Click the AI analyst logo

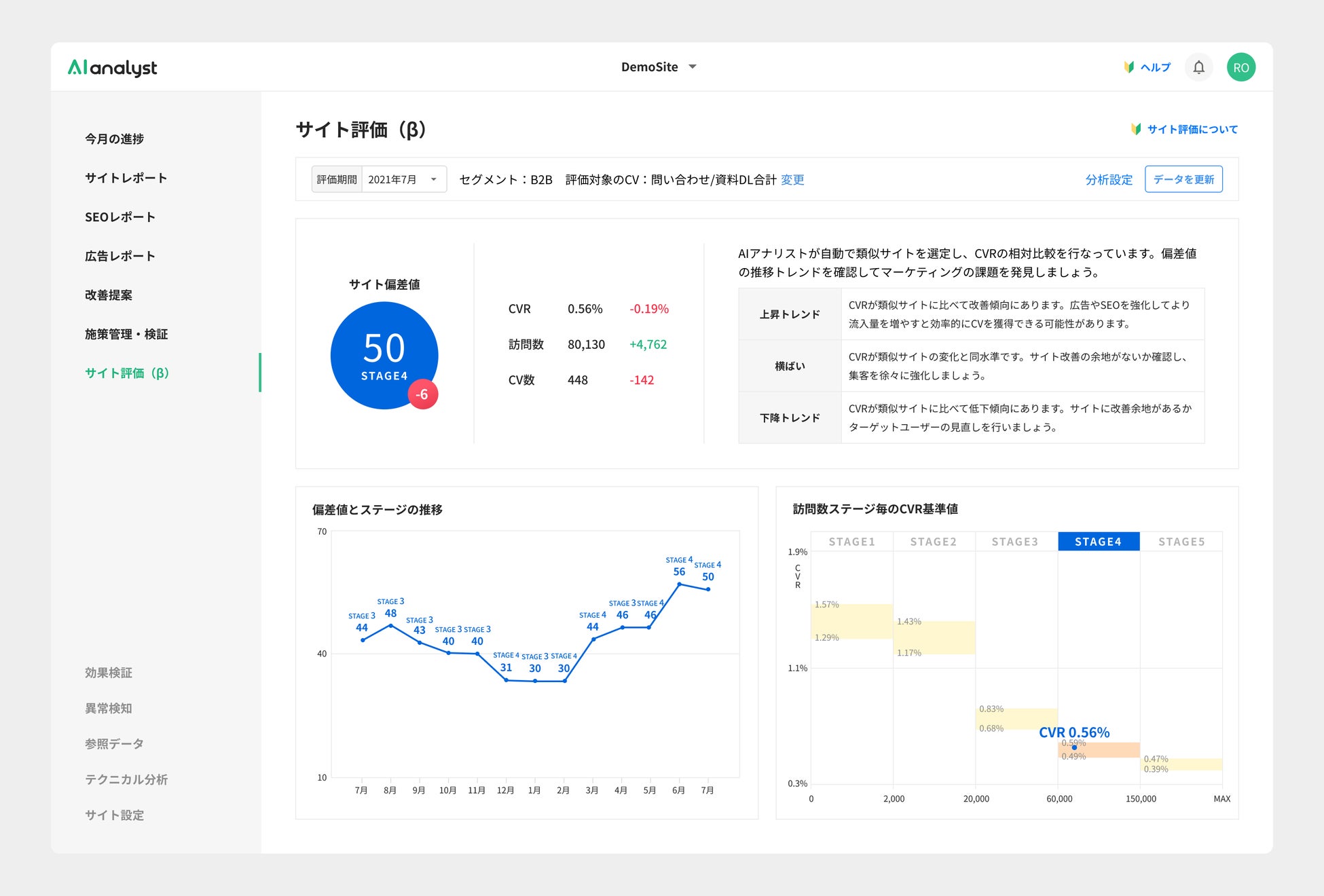112,67
